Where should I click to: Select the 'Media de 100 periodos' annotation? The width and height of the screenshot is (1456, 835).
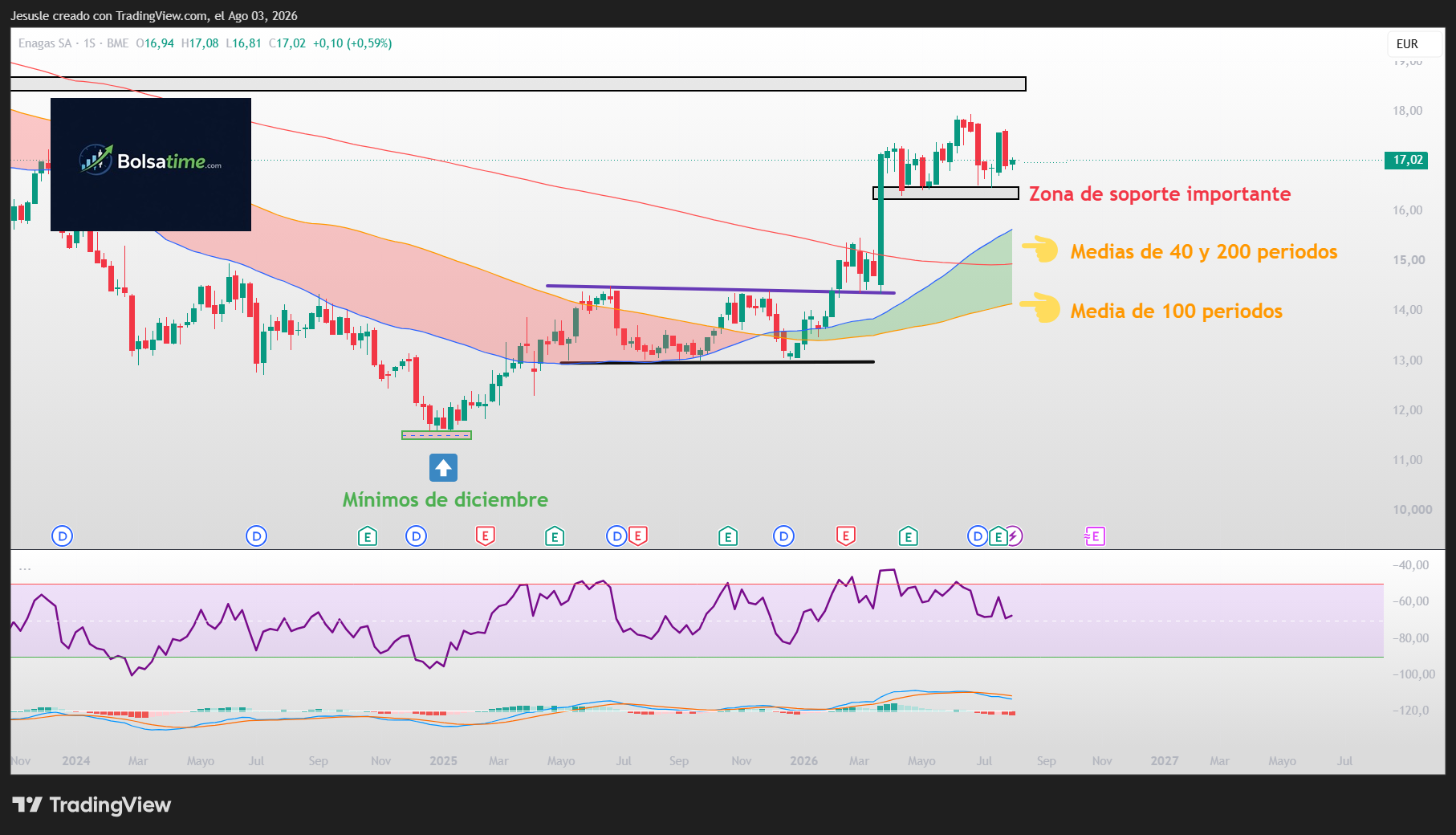(1177, 311)
